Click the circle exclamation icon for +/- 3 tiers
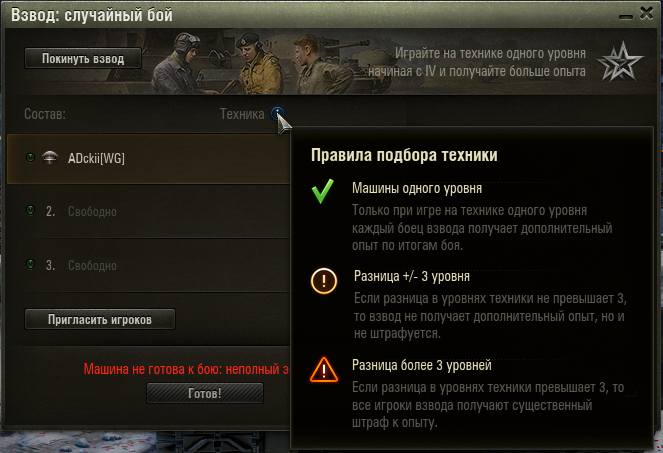Viewport: 663px width, 453px height. point(324,281)
